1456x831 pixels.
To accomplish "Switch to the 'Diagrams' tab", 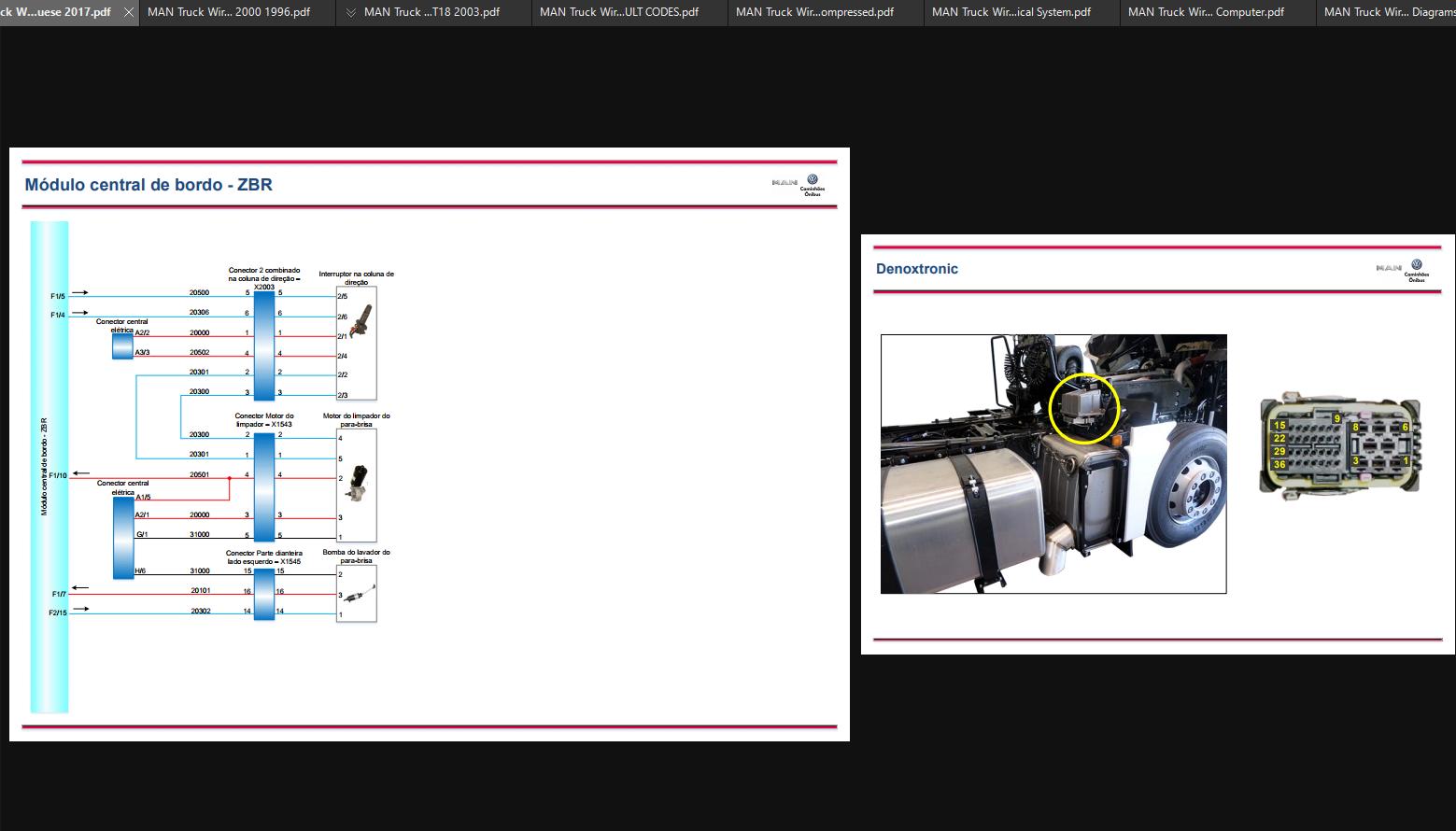I will (1386, 12).
